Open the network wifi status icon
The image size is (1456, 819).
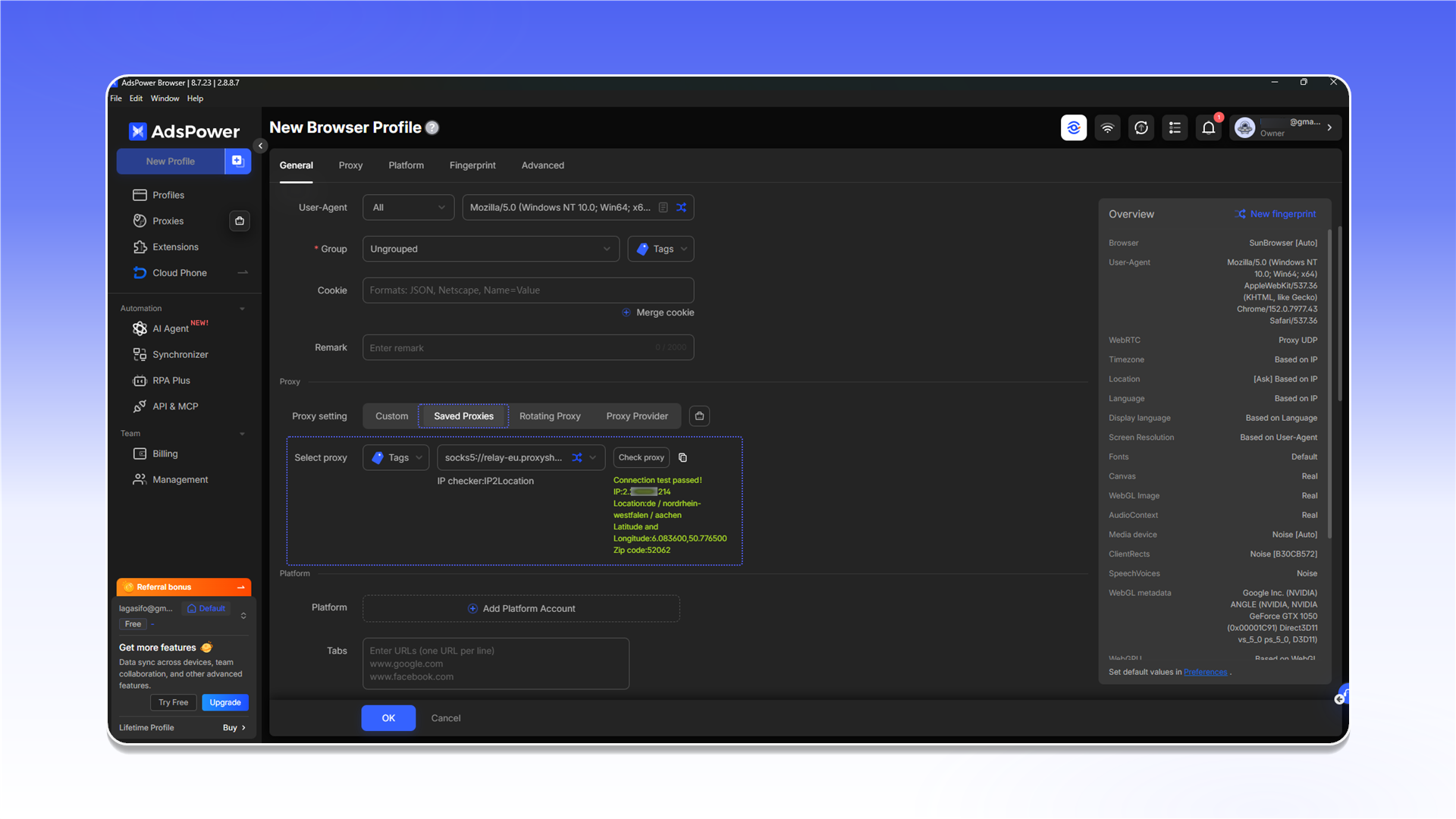coord(1107,128)
